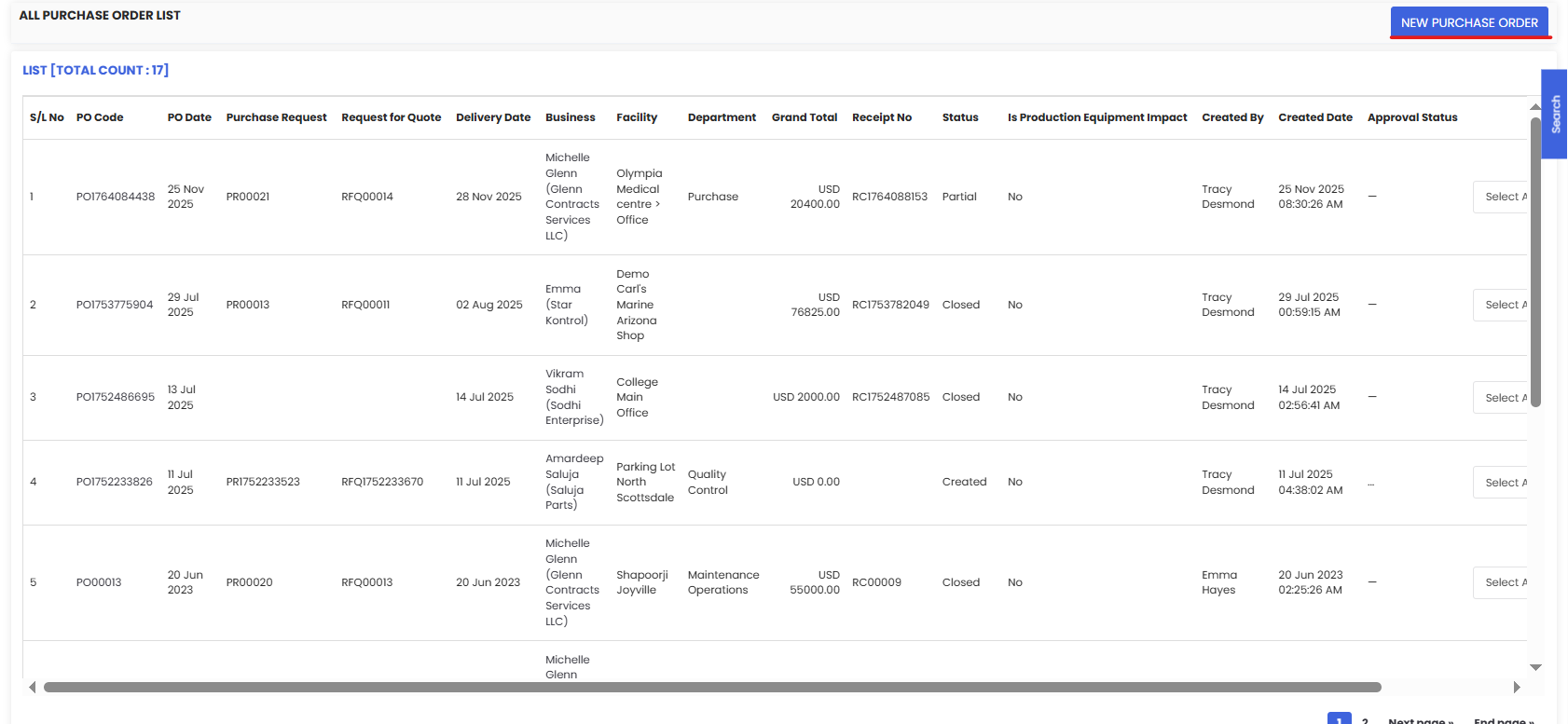Click receipt number RC00009

(x=876, y=582)
